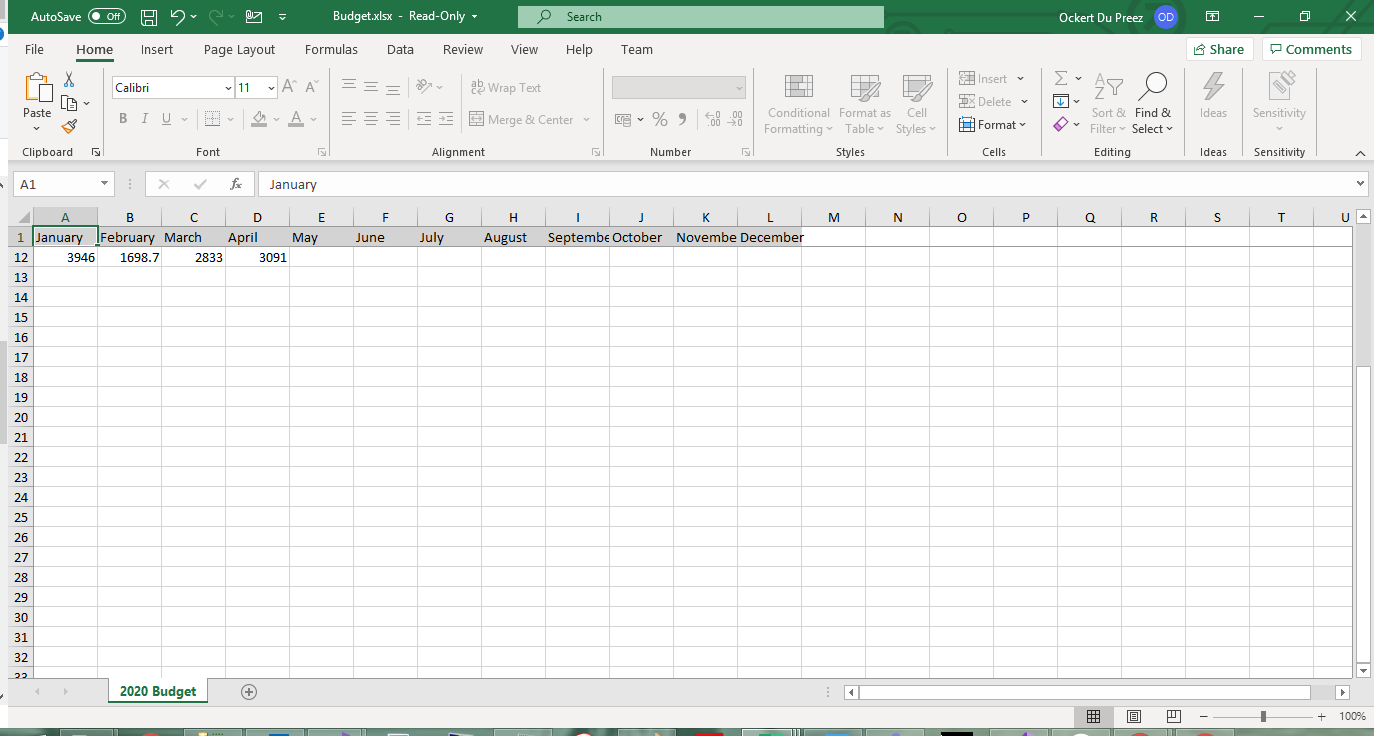Click Format as Table

[864, 103]
